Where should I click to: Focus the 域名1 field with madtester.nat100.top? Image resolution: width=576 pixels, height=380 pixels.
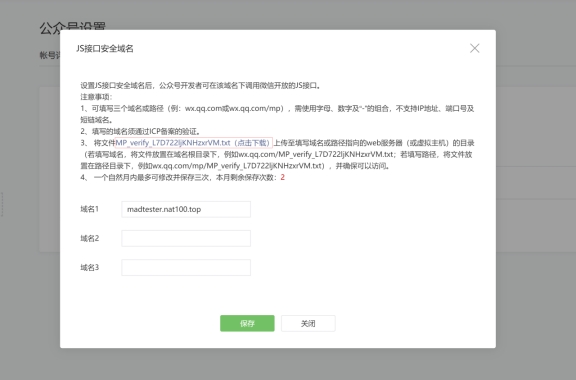(x=186, y=209)
